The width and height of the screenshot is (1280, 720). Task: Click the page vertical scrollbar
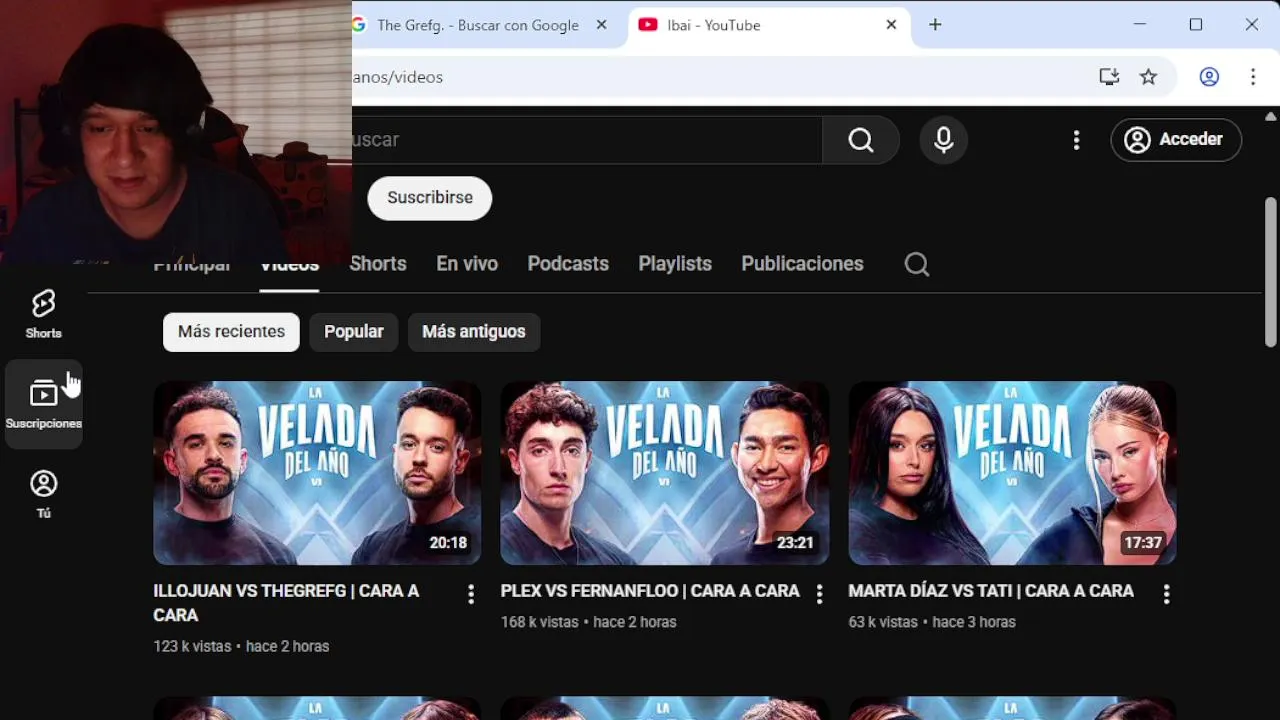click(x=1271, y=272)
